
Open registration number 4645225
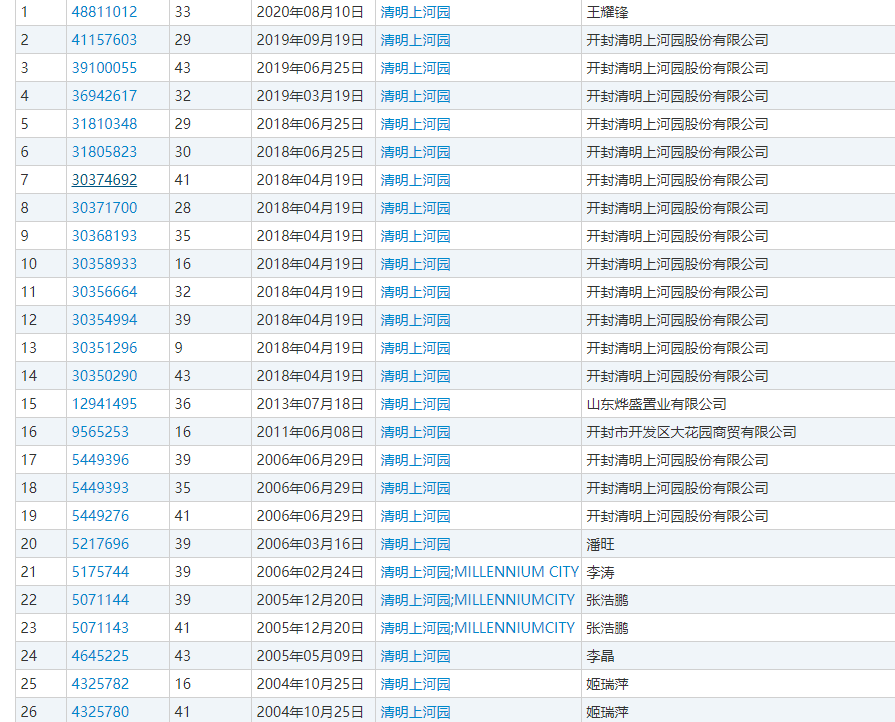(x=100, y=656)
